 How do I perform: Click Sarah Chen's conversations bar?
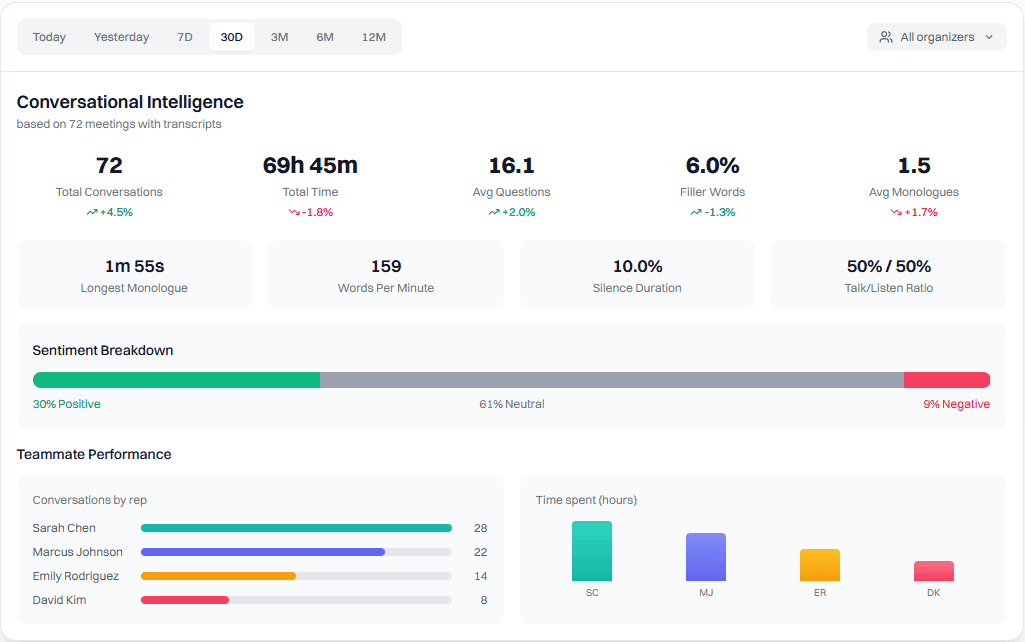[296, 528]
